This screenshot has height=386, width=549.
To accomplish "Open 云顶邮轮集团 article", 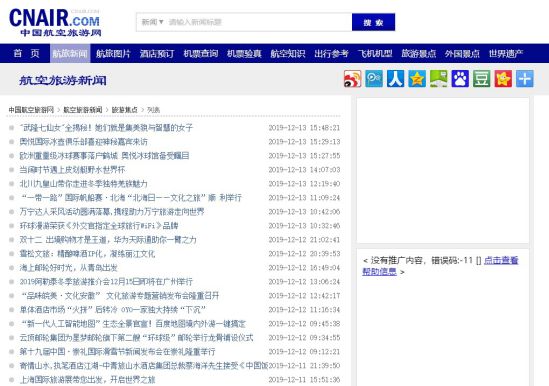I will pos(137,338).
